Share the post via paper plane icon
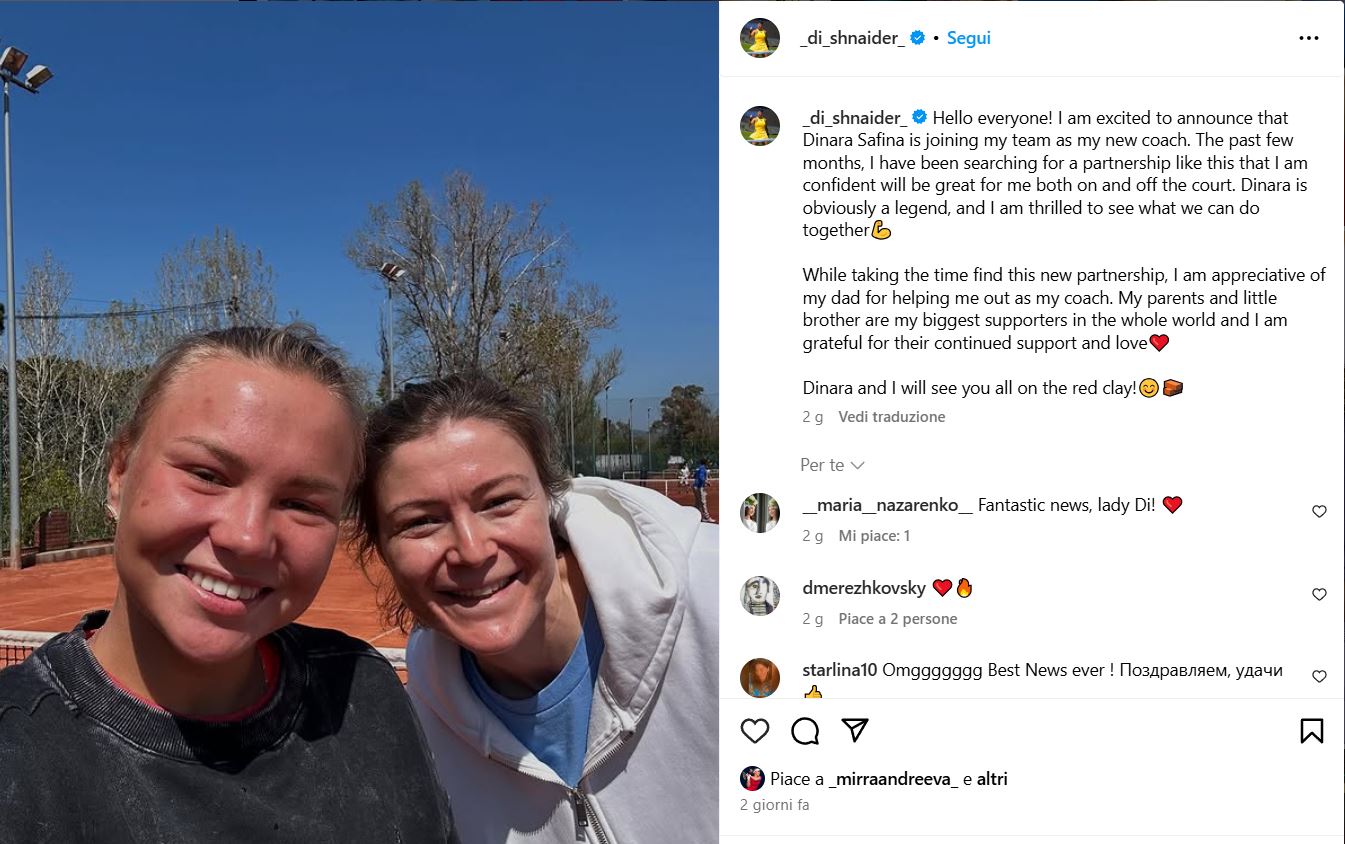Image resolution: width=1345 pixels, height=844 pixels. [854, 730]
